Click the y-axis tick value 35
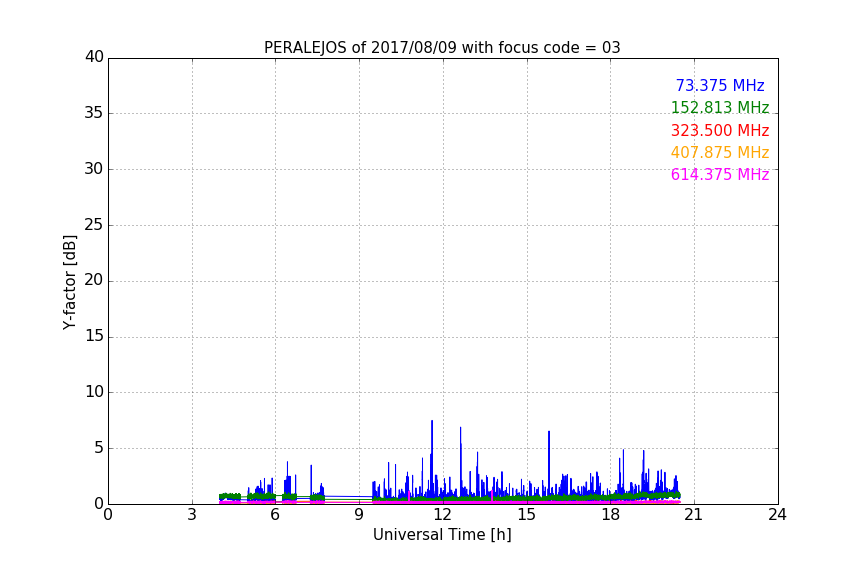 tap(94, 113)
